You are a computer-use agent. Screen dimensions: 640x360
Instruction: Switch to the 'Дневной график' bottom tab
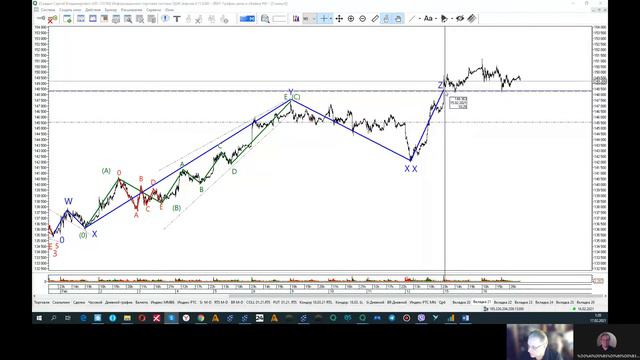[119, 302]
